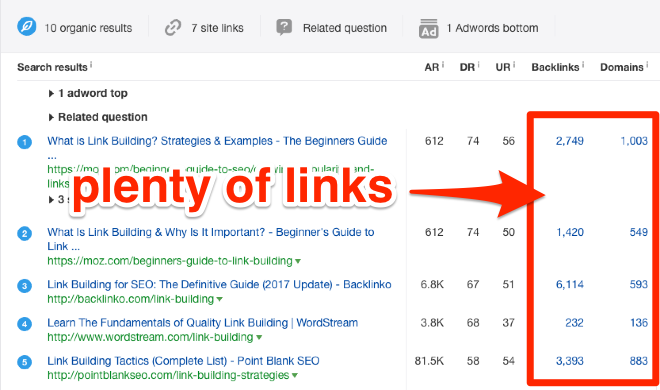Open the Backlinko Definitive Guide result link
Screen dimensions: 660x390
coord(219,284)
